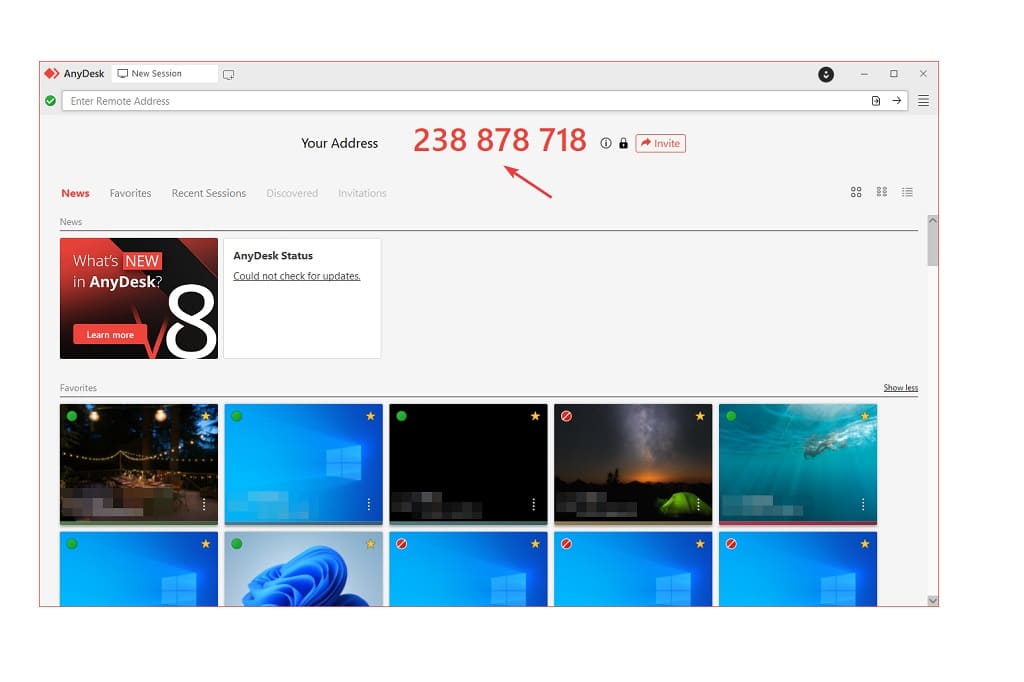Click the connect arrow in address bar
Screen dimensions: 1024x682
897,101
